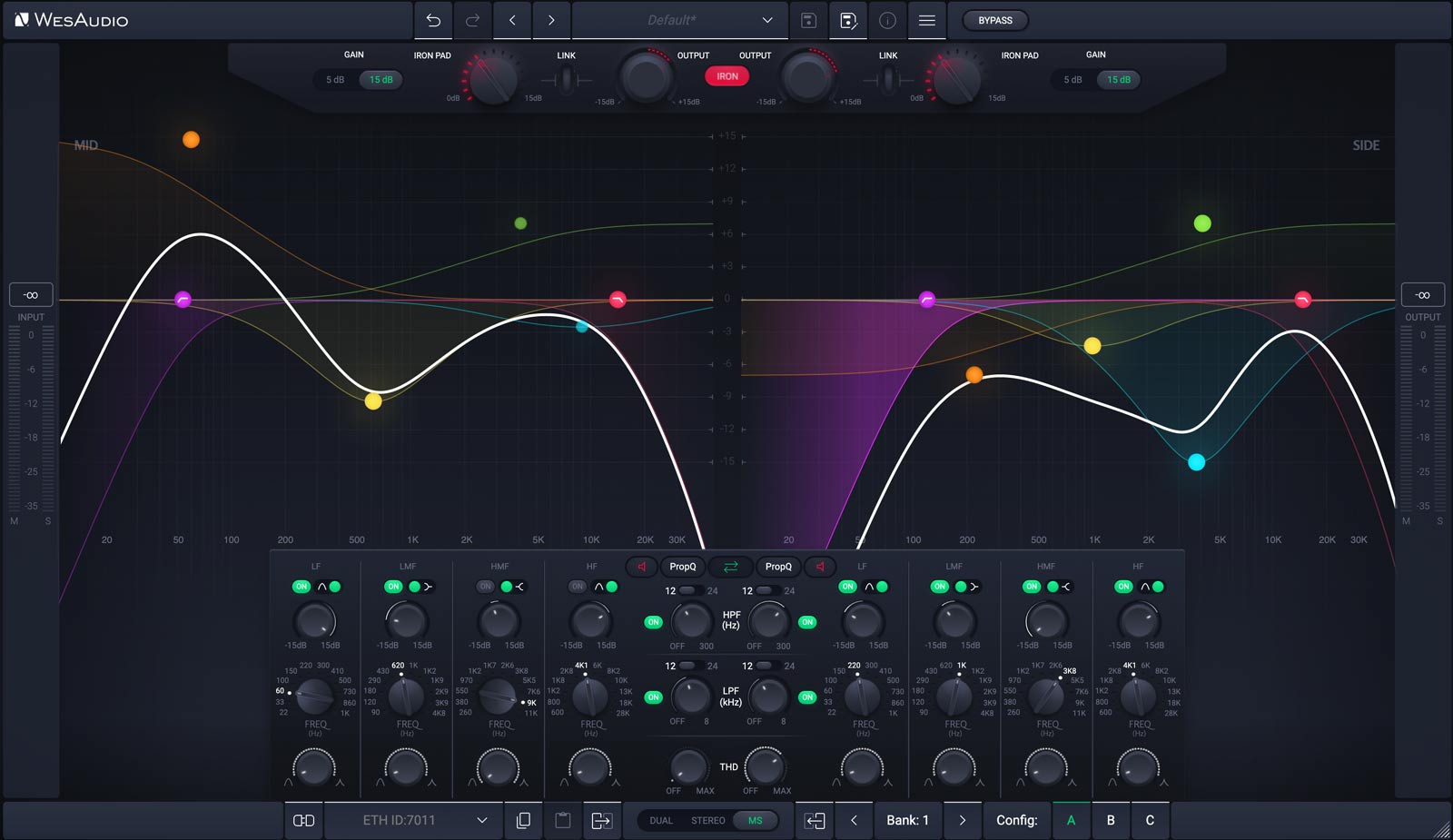Switch to Config B

point(1110,820)
